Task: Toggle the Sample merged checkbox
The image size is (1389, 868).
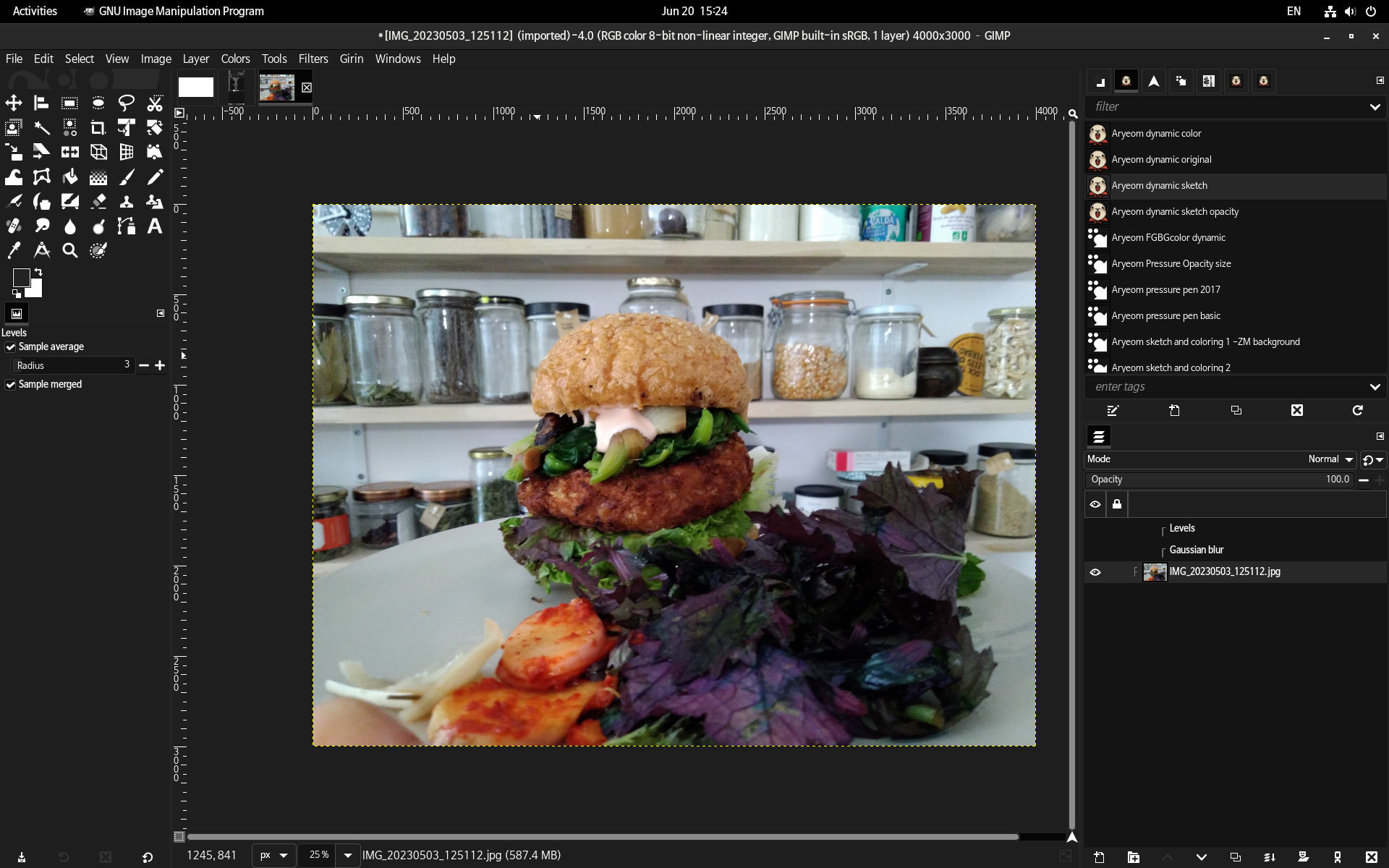Action: coord(11,385)
